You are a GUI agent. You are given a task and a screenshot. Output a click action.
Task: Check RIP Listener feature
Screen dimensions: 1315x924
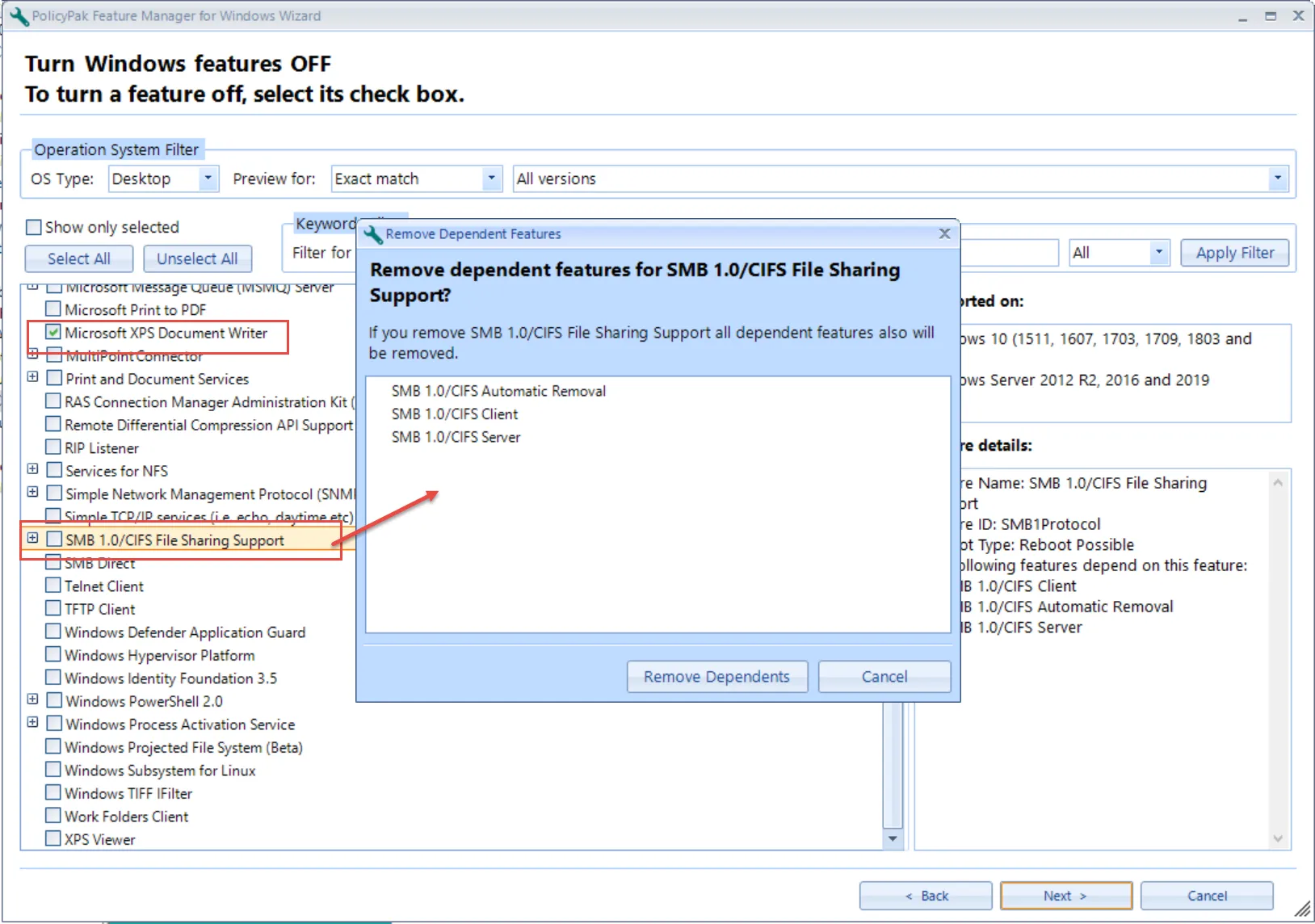pyautogui.click(x=53, y=447)
